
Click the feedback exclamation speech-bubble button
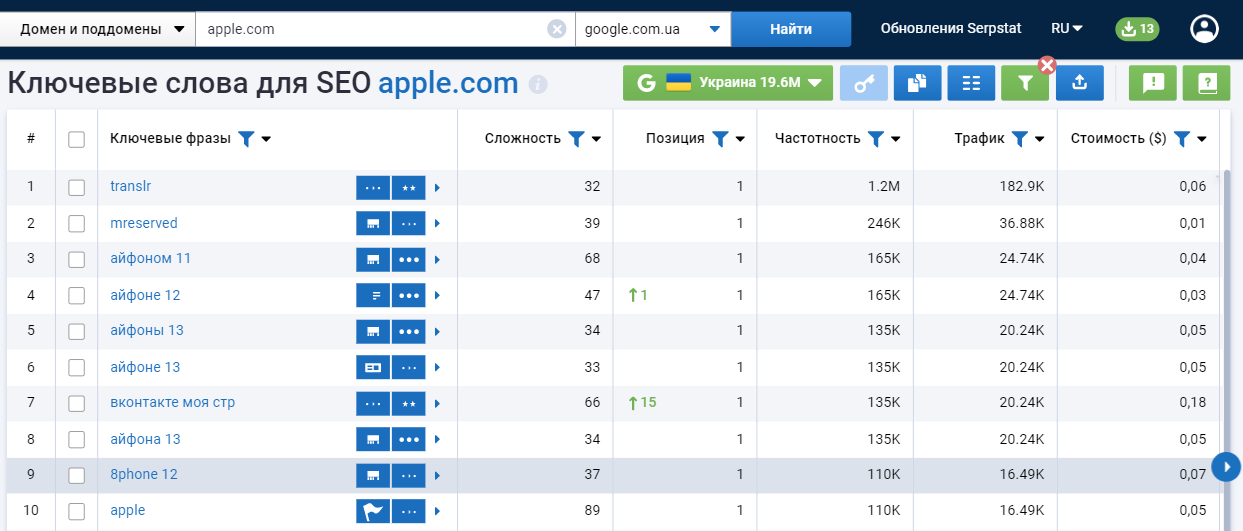pos(1153,83)
